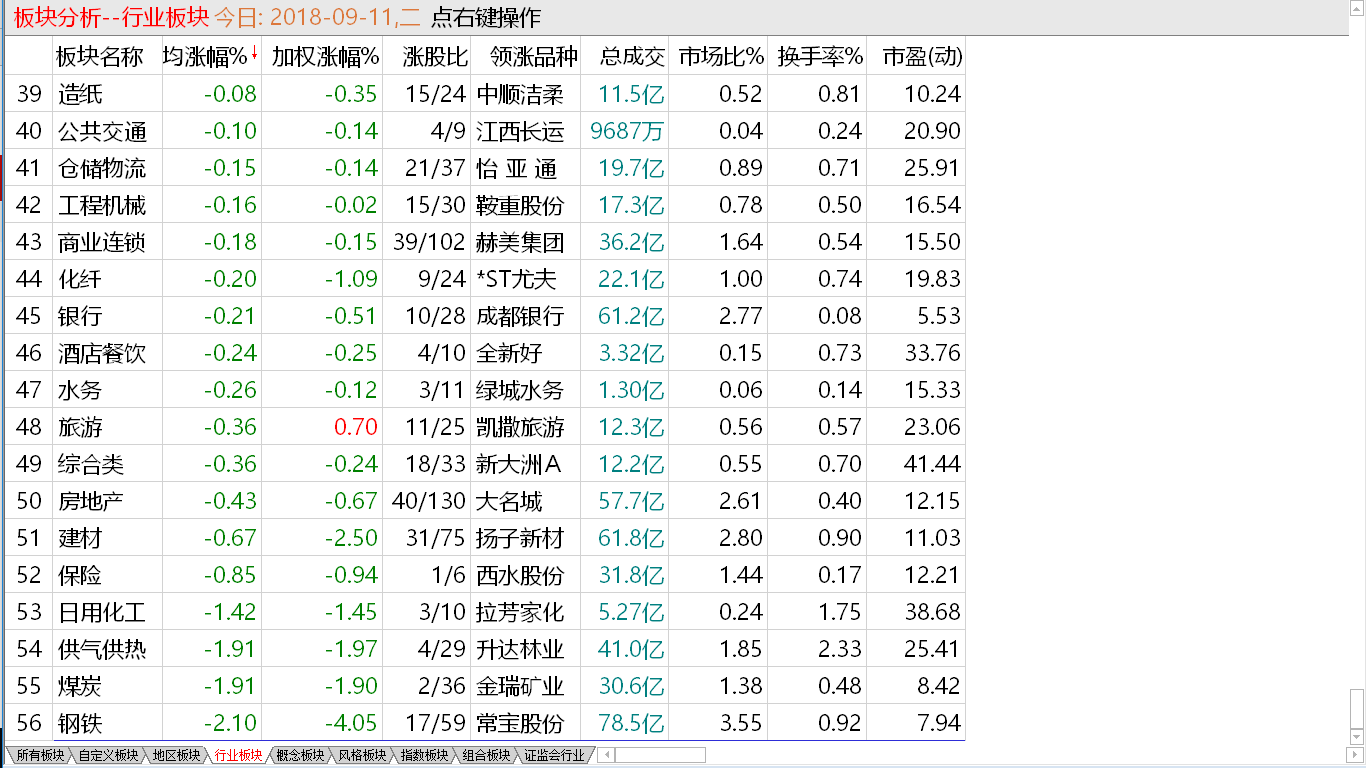Select the 银行 sector name
The width and height of the screenshot is (1366, 768).
click(x=80, y=316)
